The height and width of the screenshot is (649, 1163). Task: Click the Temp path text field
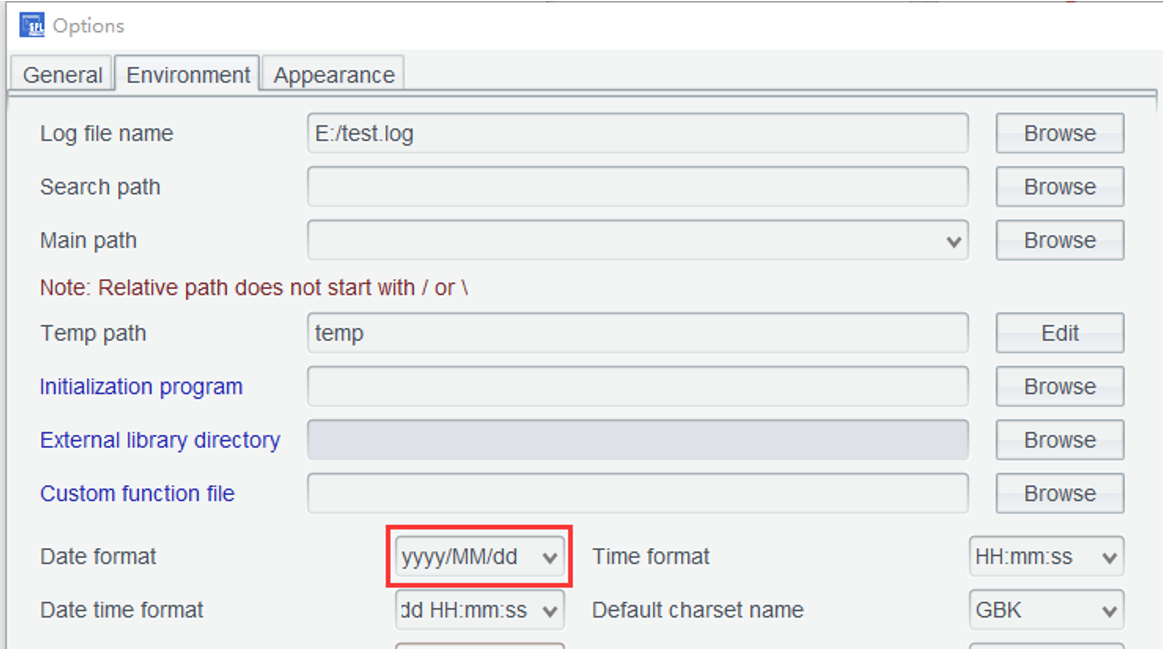[x=637, y=333]
